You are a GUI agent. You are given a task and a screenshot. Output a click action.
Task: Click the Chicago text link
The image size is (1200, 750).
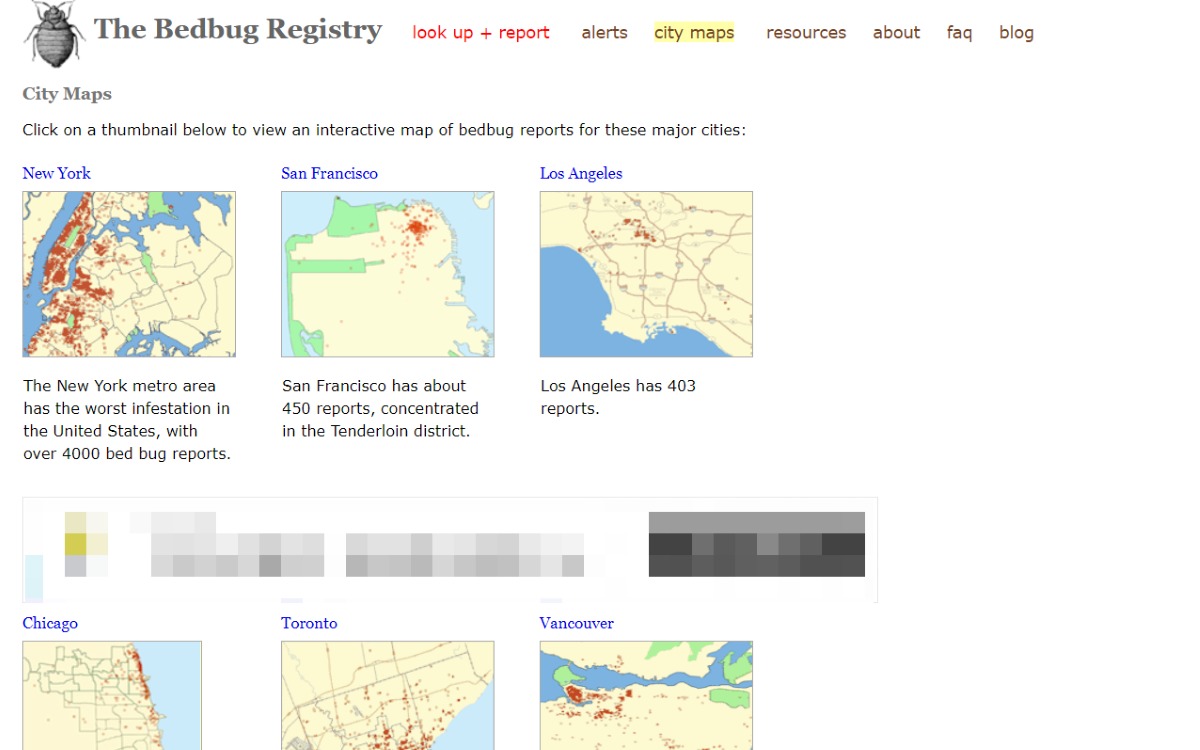pos(50,623)
